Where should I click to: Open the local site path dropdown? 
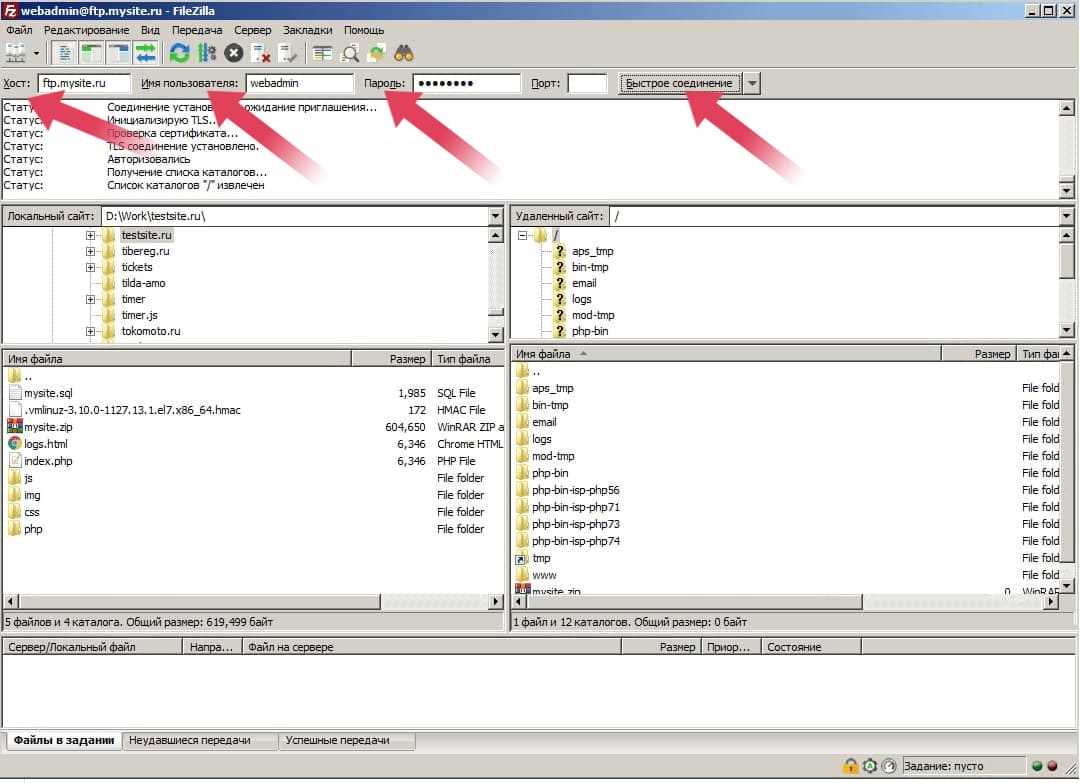click(x=495, y=216)
